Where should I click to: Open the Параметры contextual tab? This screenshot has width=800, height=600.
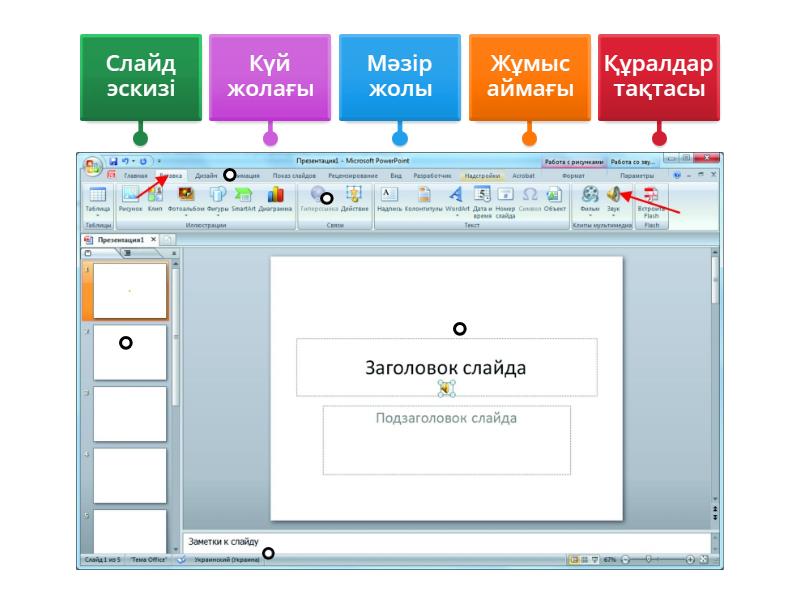click(637, 176)
